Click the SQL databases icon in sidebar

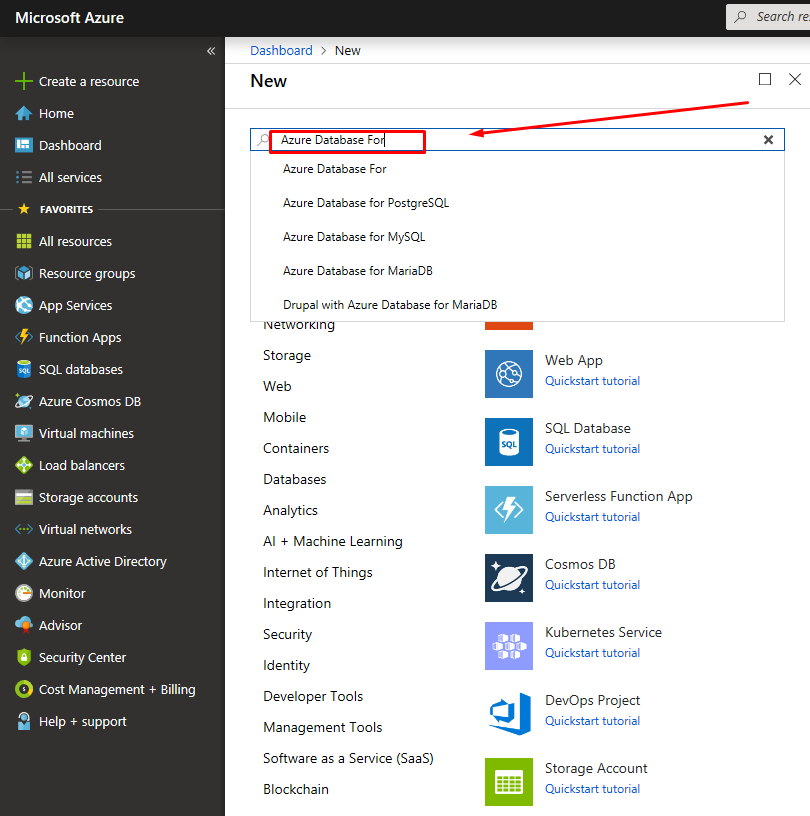coord(24,369)
